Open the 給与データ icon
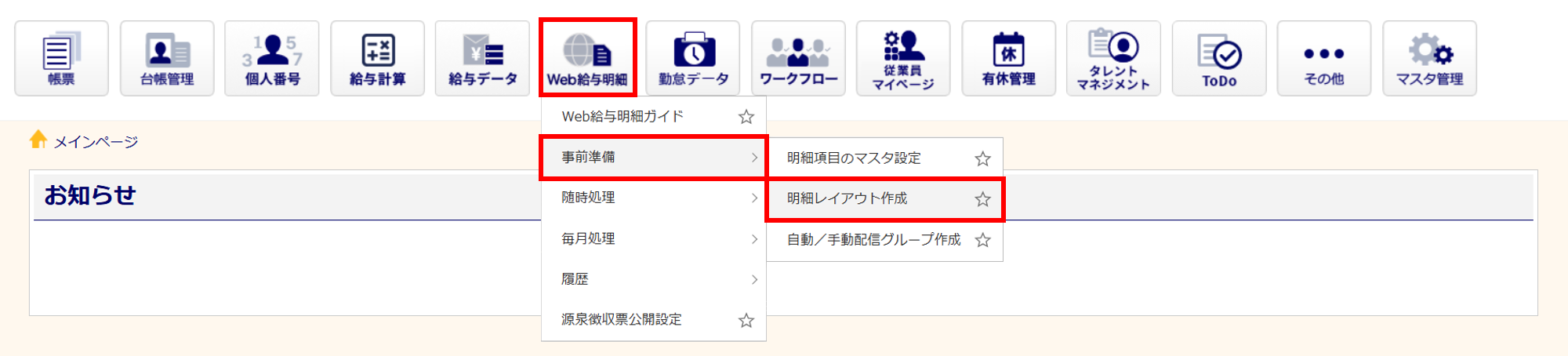Screen dimensions: 1568x356 tap(482, 59)
